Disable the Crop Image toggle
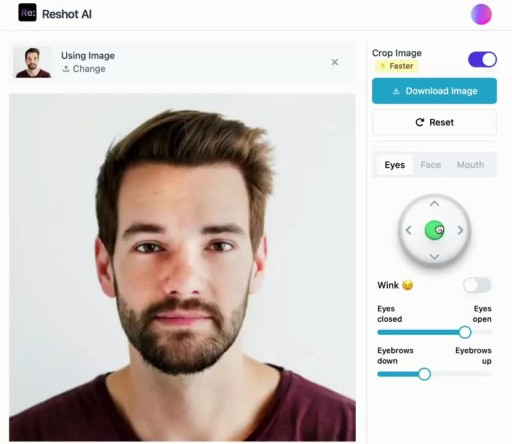Image resolution: width=512 pixels, height=444 pixels. [x=482, y=59]
